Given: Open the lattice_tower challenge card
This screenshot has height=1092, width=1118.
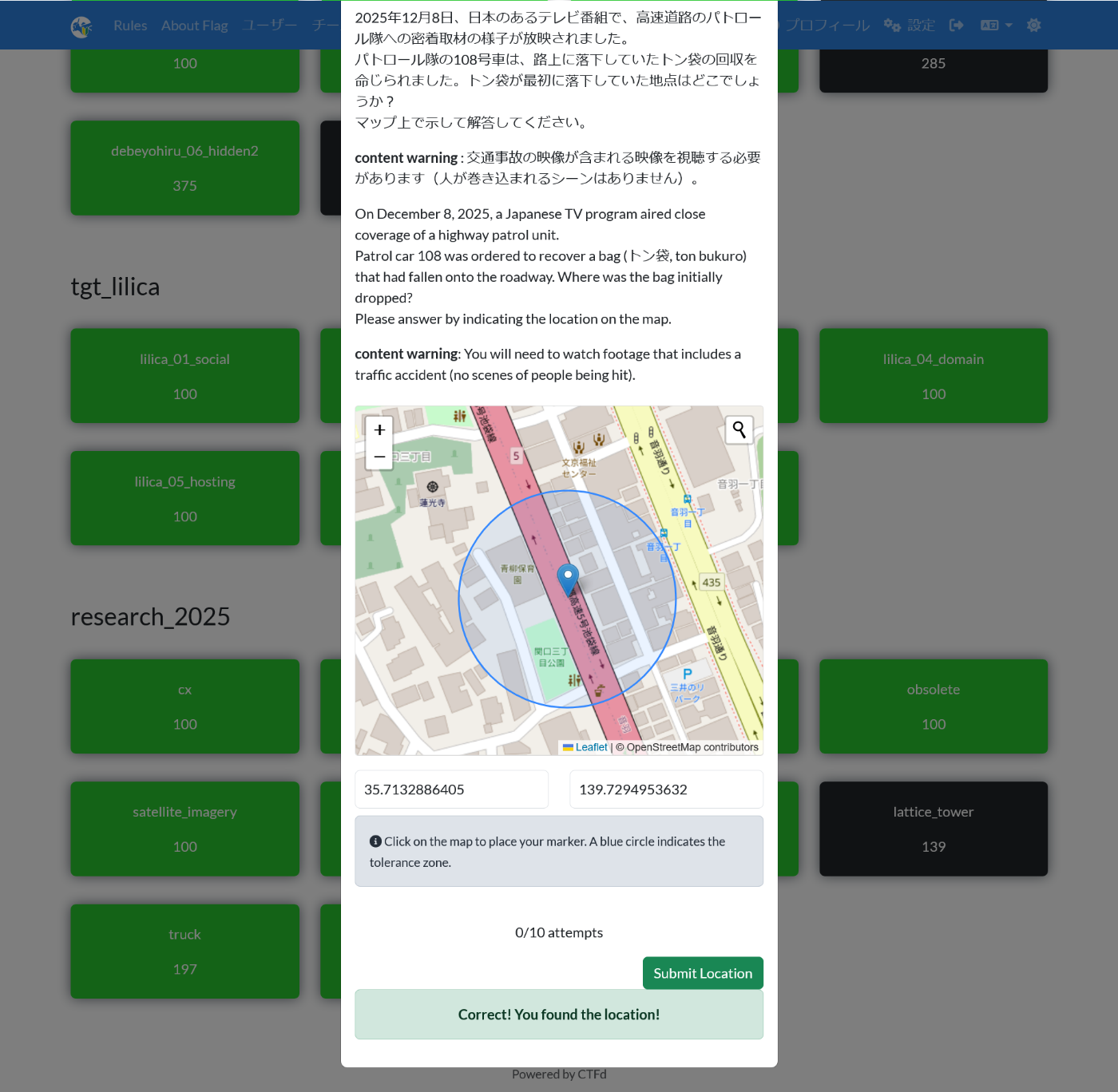Looking at the screenshot, I should pos(934,829).
